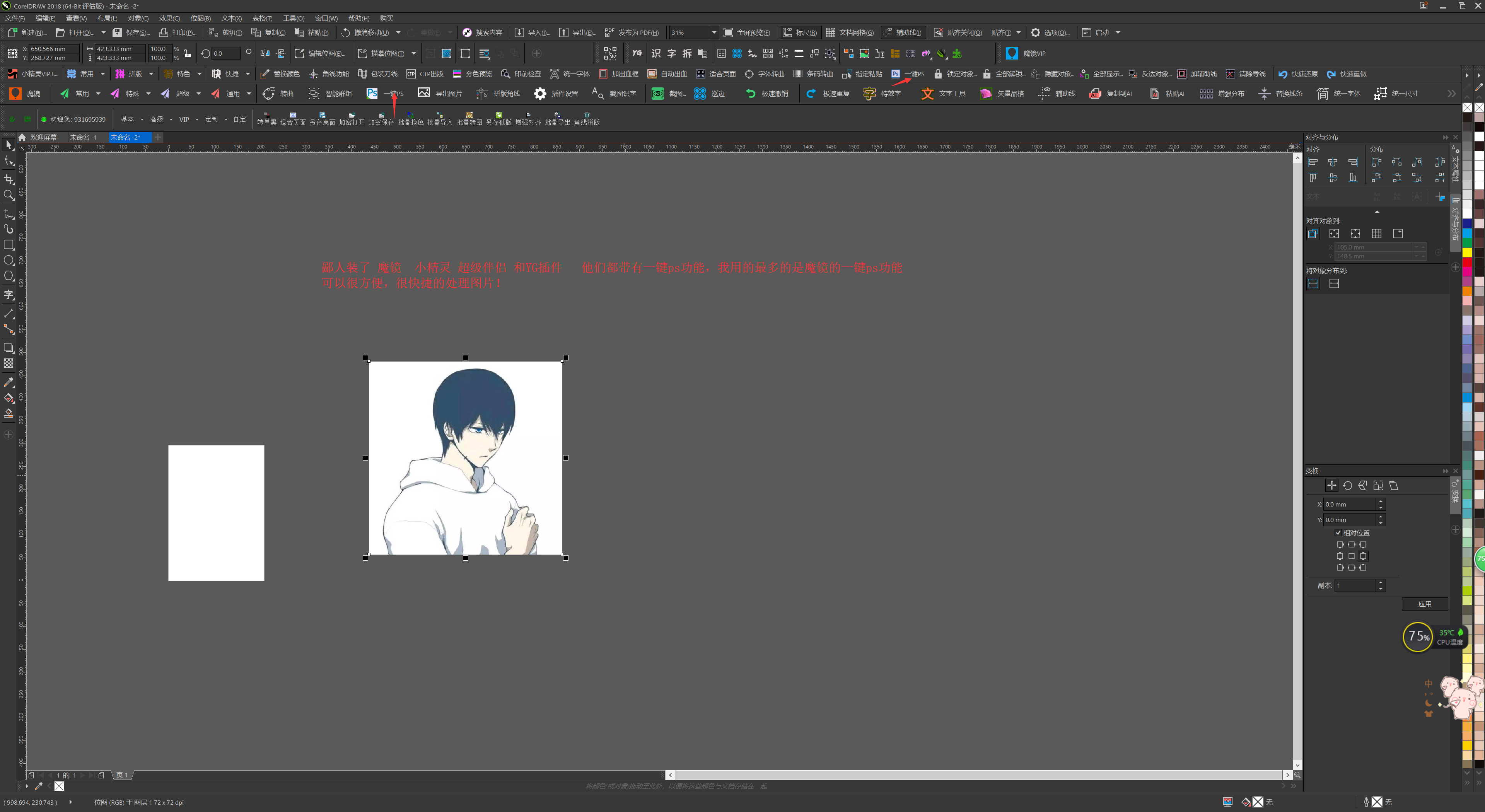Open the 位图 menu
Screen dimensions: 1485x812
(200, 18)
